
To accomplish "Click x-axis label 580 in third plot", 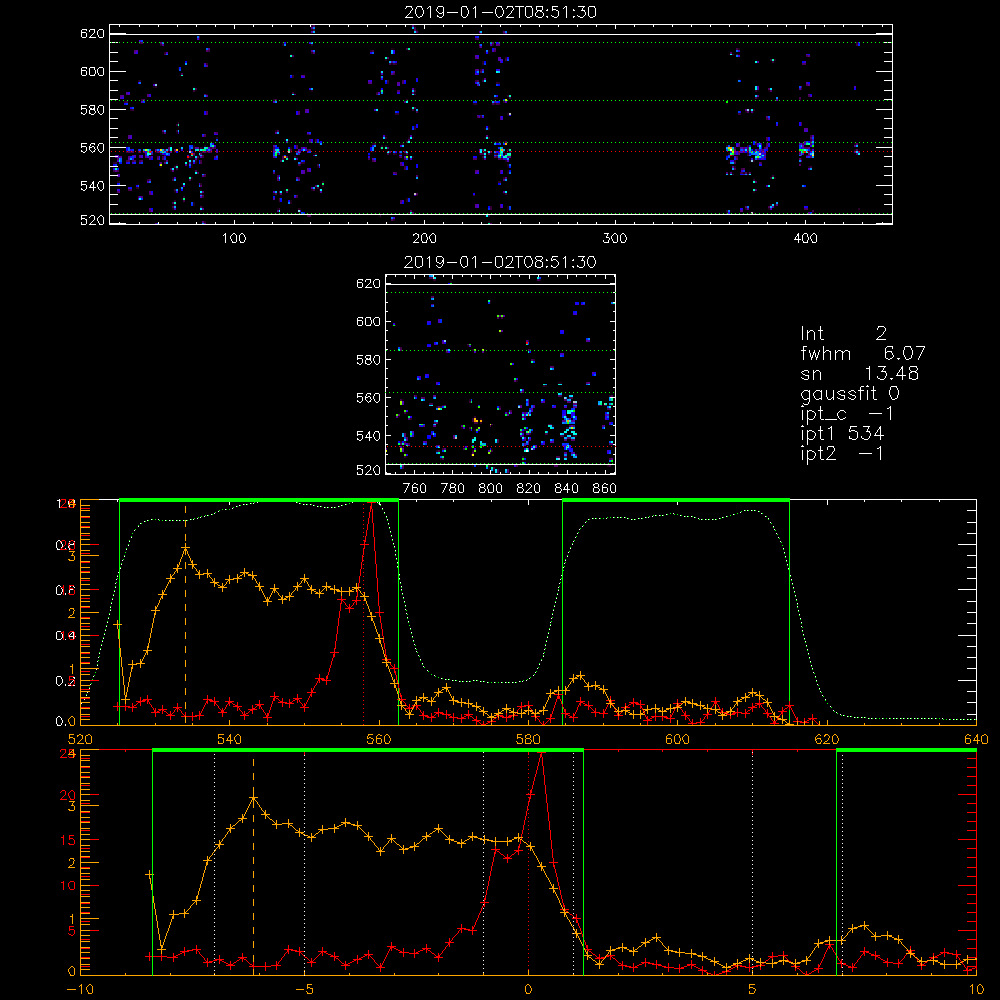I will (x=528, y=739).
